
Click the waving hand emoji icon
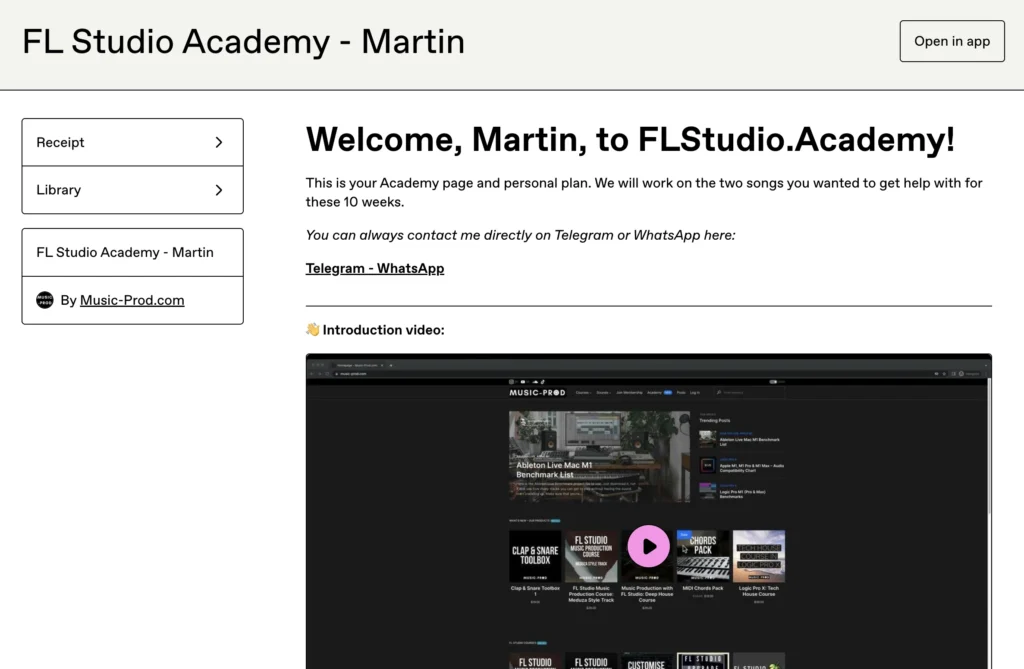coord(313,330)
